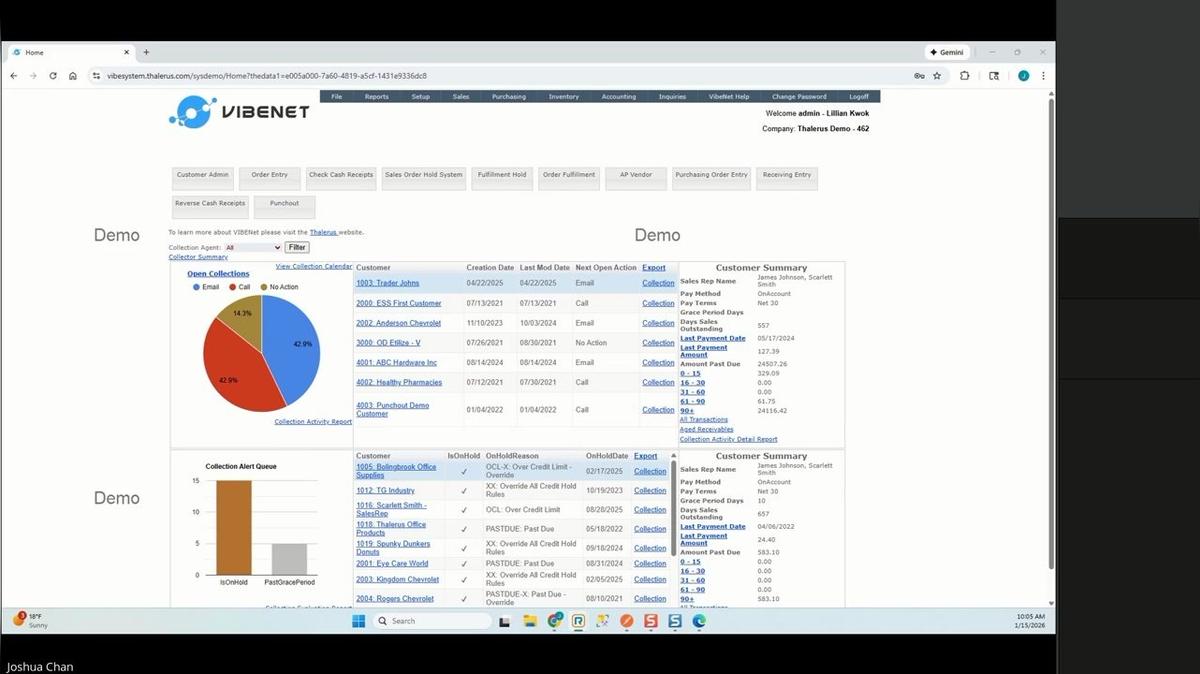Open the Gemini button in the browser toolbar

[x=946, y=52]
